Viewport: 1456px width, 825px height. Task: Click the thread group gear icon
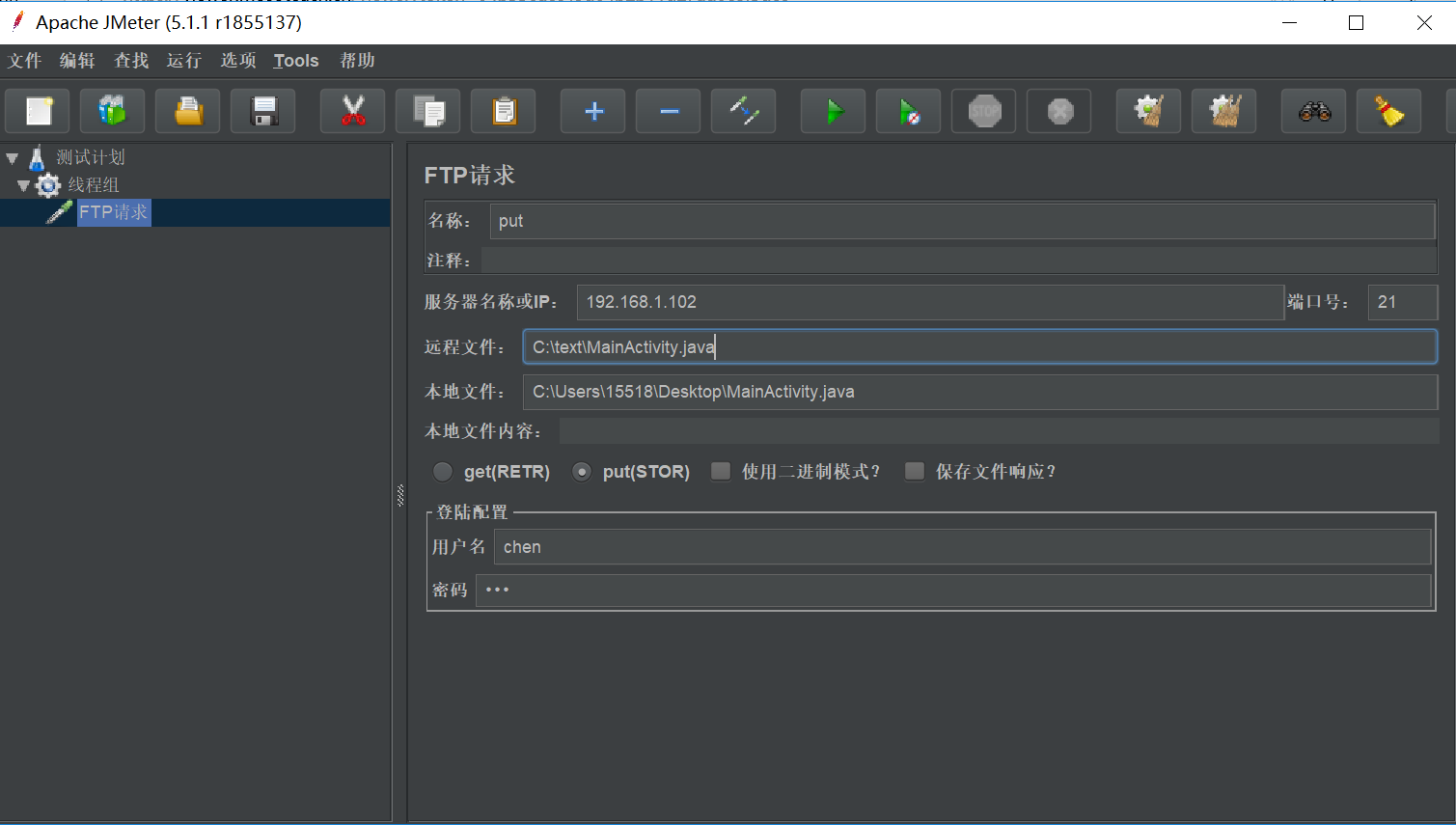coord(48,185)
